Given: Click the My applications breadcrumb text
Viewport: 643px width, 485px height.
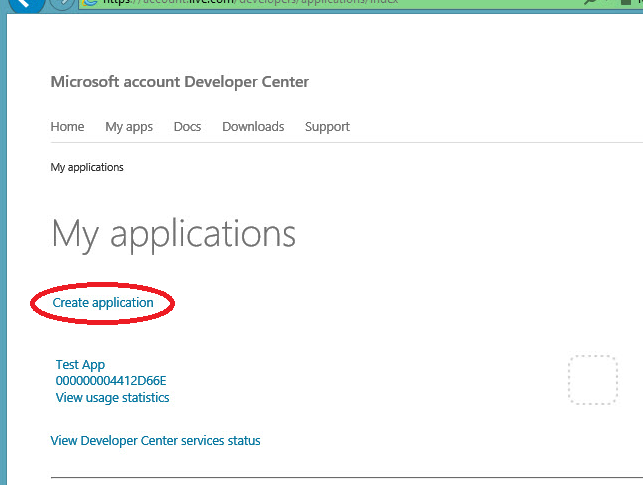Looking at the screenshot, I should (87, 167).
